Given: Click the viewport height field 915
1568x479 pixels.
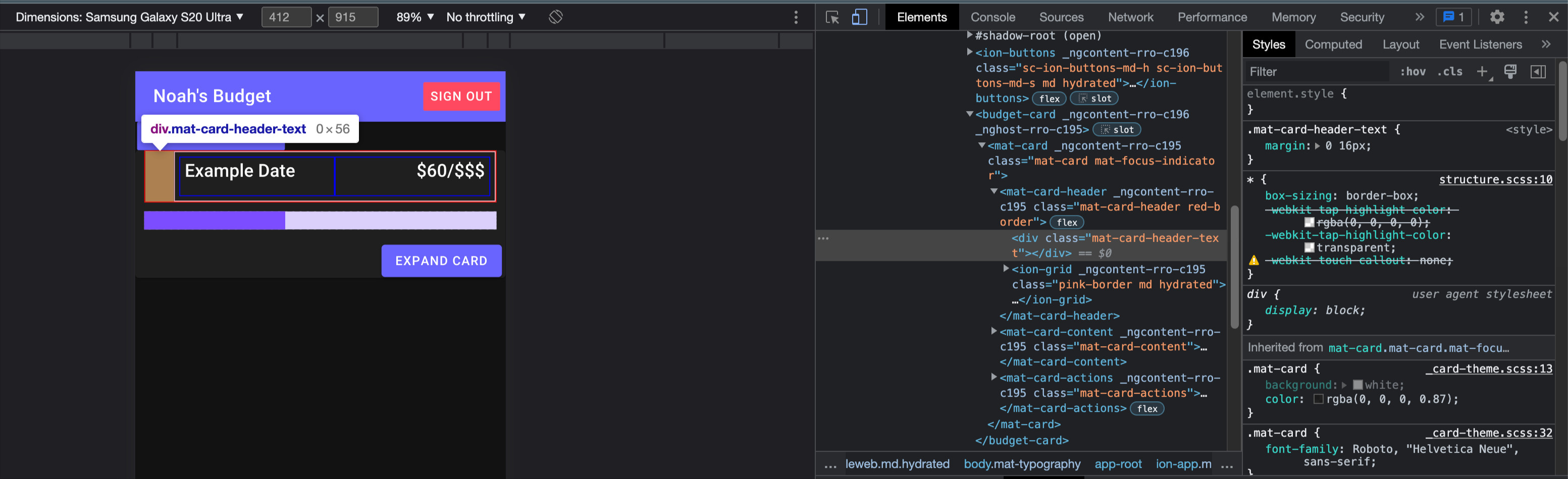Looking at the screenshot, I should click(352, 17).
